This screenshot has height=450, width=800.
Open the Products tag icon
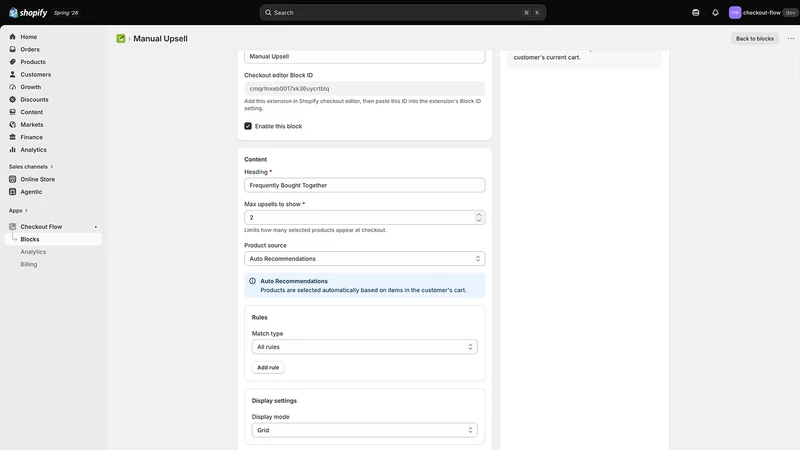pyautogui.click(x=13, y=62)
